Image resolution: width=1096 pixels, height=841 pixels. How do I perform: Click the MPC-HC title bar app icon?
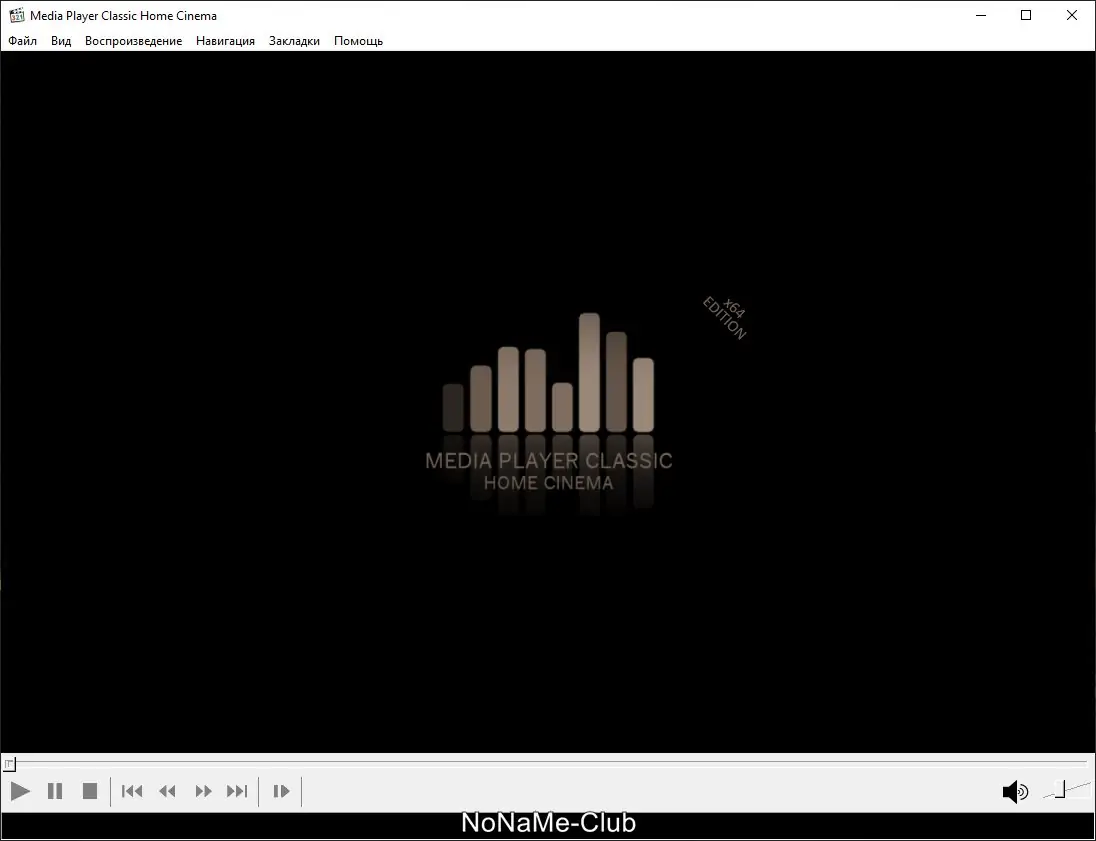(x=17, y=15)
